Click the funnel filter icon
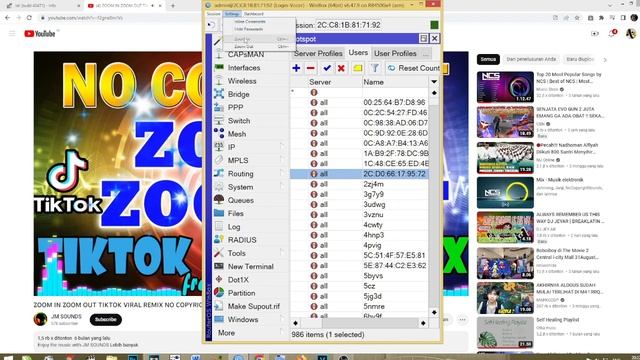 375,68
